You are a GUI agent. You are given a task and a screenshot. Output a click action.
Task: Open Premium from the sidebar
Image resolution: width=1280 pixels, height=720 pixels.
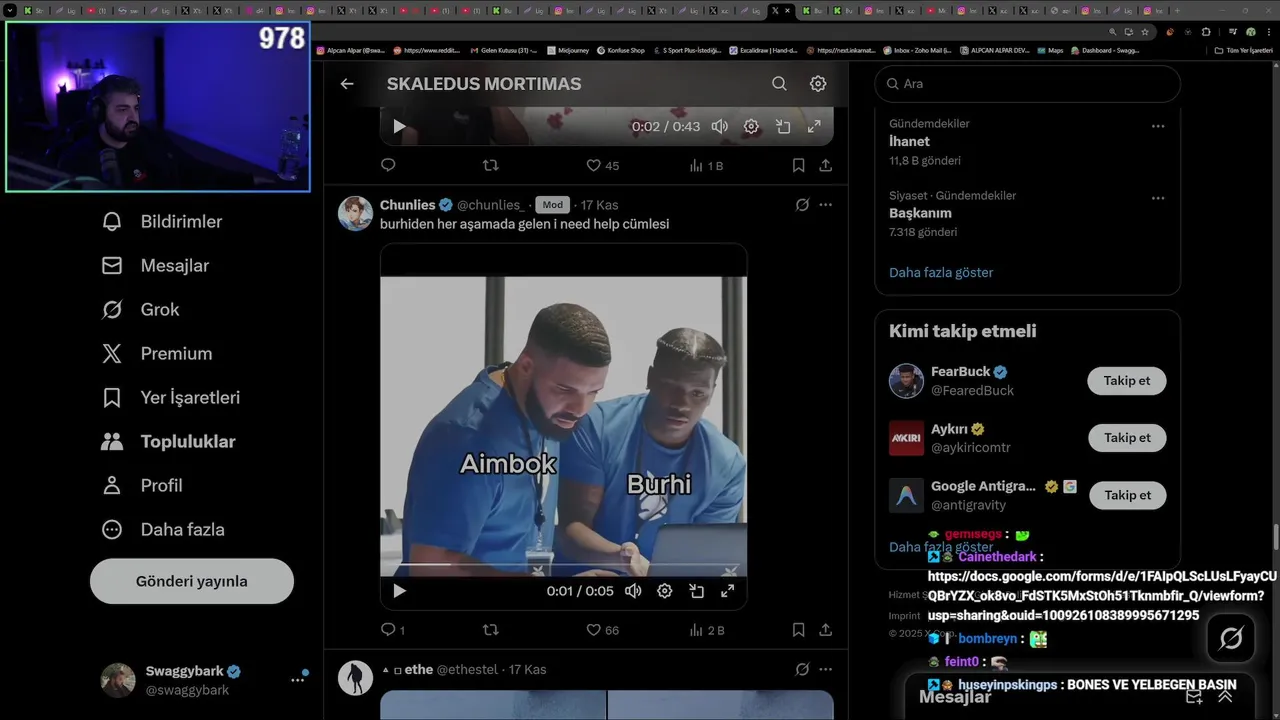point(157,354)
